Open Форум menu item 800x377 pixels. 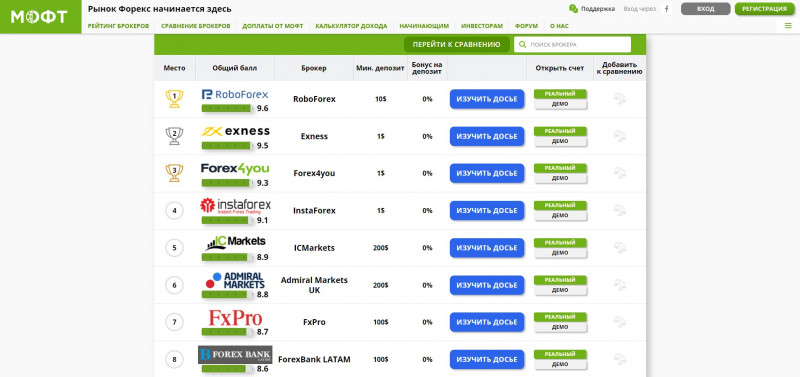pyautogui.click(x=526, y=26)
